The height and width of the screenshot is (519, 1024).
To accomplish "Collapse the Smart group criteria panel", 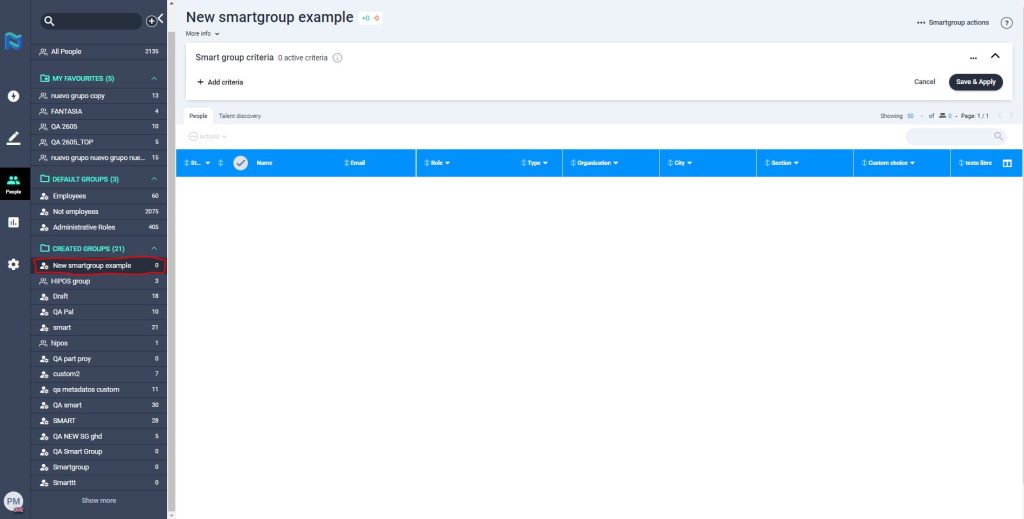I will tap(995, 57).
